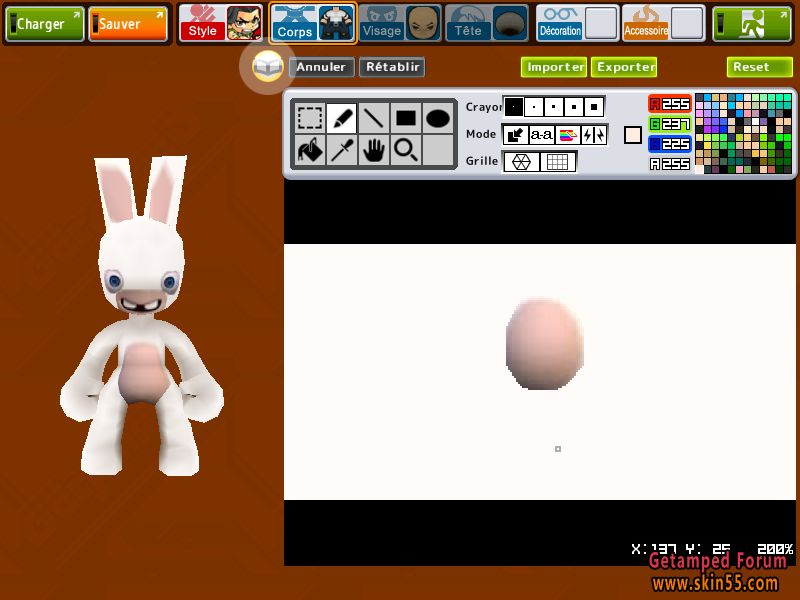Switch to the Visage tab
The width and height of the screenshot is (800, 600).
pos(399,23)
